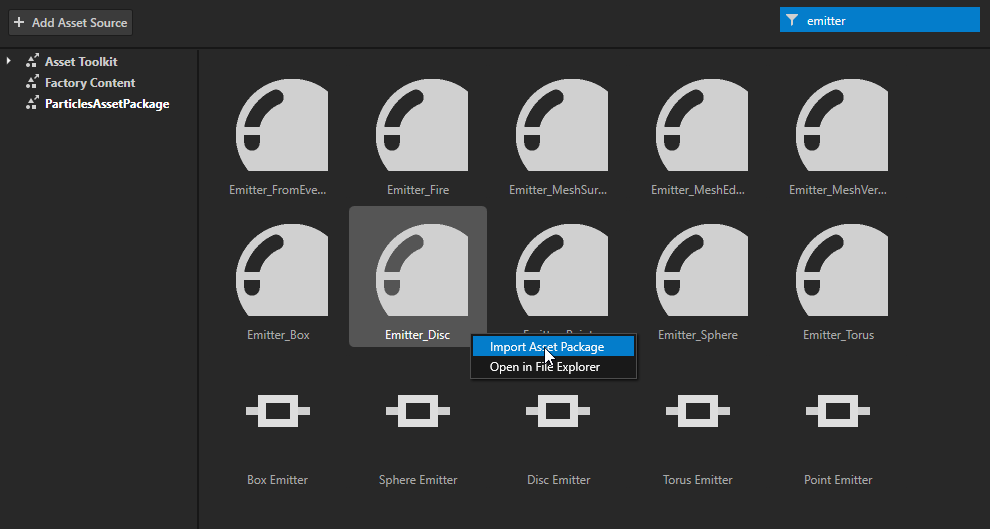Viewport: 990px width, 529px height.
Task: Click the Emitter_Sphere label text
Action: [698, 335]
